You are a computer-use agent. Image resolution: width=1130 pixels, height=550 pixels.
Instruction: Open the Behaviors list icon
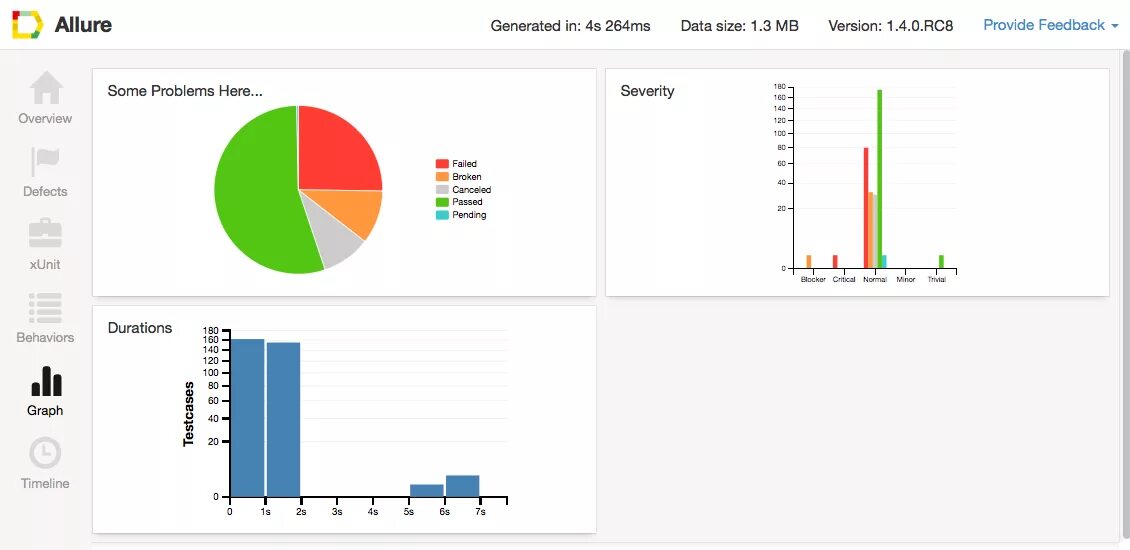point(45,308)
